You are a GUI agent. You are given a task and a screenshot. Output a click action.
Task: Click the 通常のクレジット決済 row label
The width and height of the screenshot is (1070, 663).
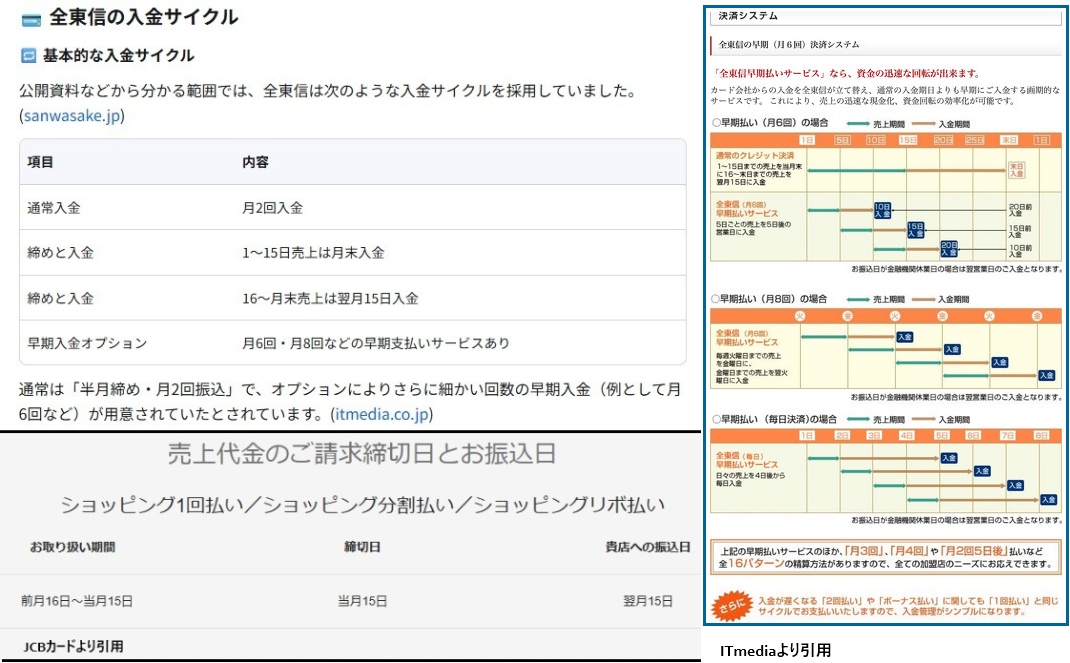point(755,156)
